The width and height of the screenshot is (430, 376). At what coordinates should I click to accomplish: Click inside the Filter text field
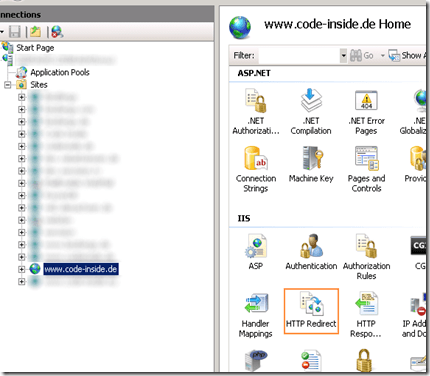[299, 55]
